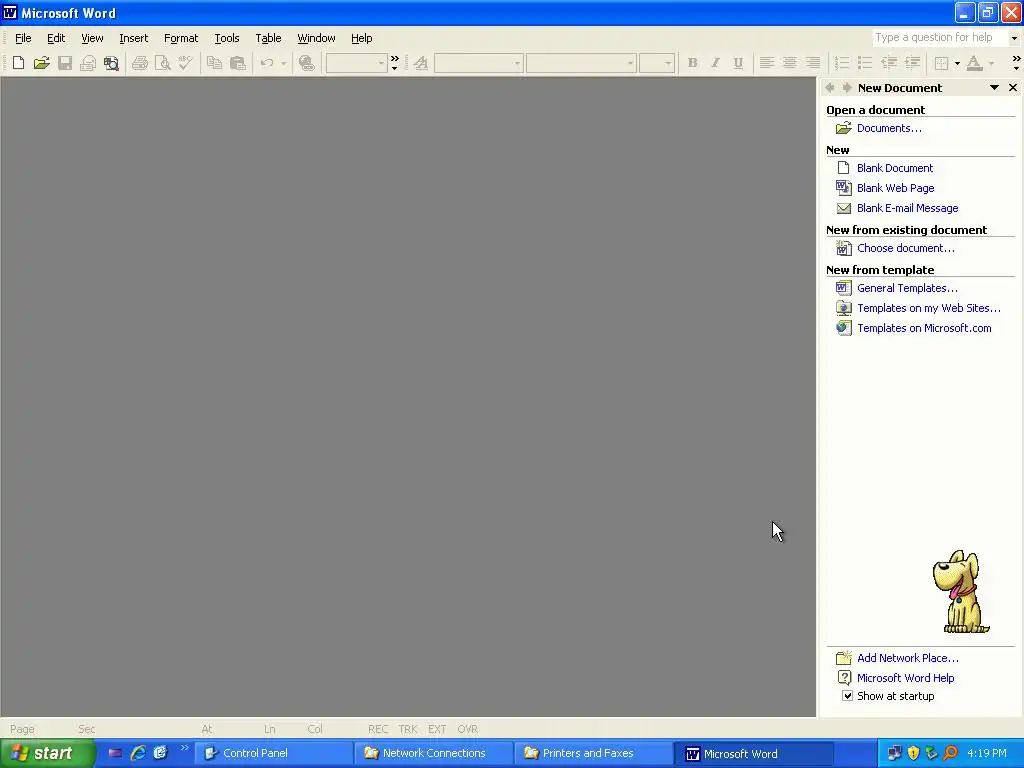Click the Copy toolbar icon

tap(214, 63)
